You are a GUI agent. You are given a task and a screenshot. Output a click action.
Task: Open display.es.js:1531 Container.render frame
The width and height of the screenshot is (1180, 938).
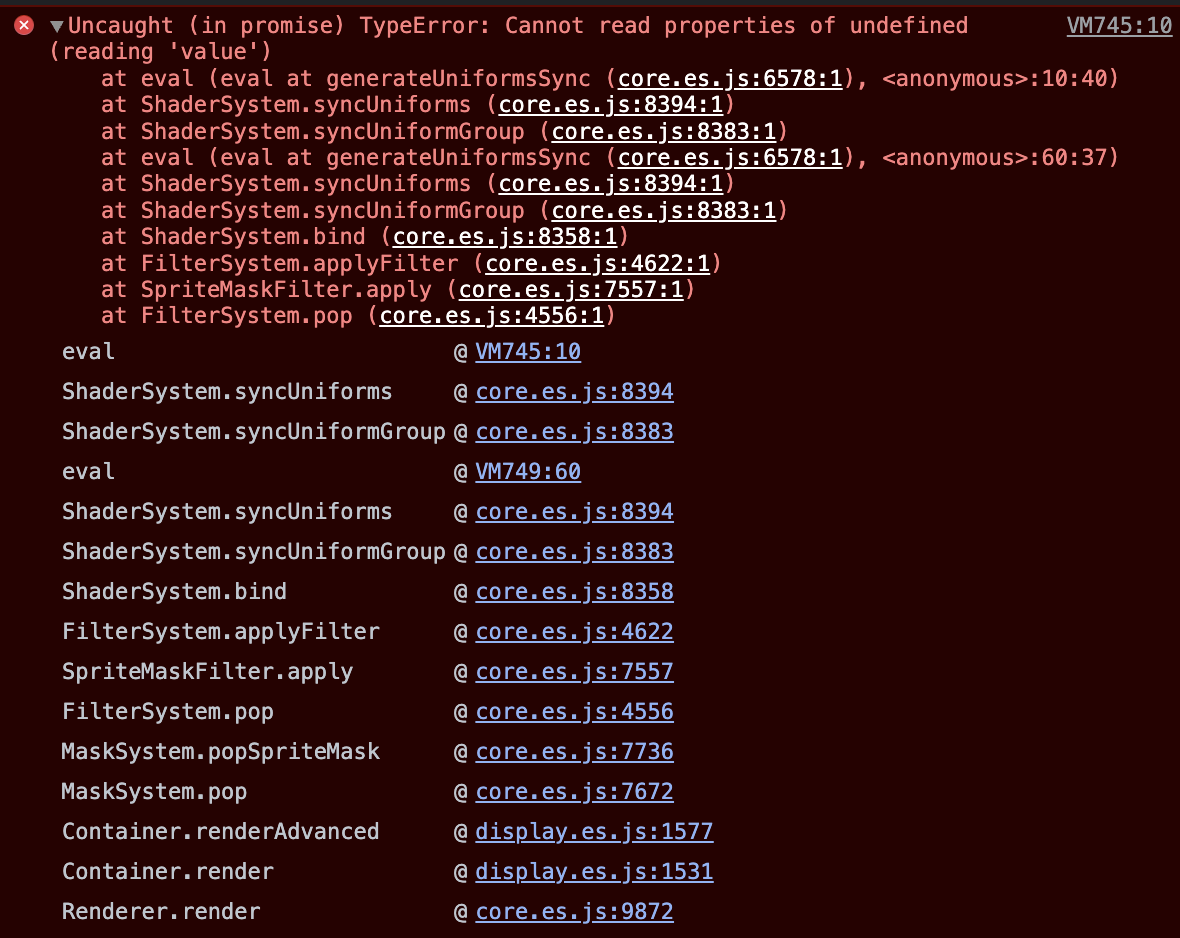click(595, 871)
